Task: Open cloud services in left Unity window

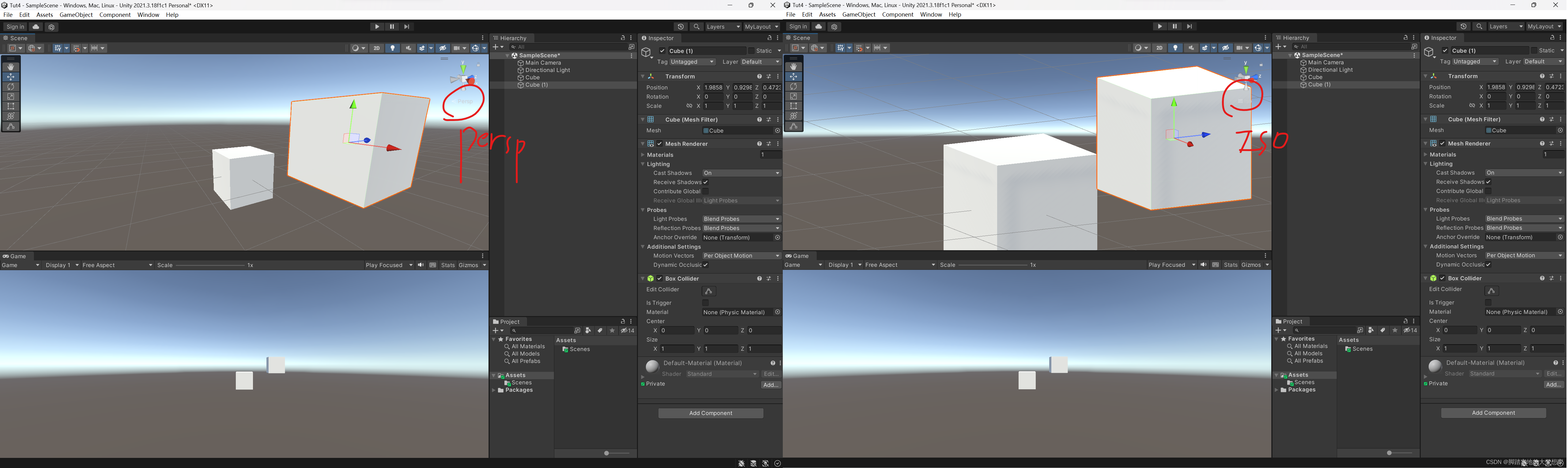Action: coord(36,27)
